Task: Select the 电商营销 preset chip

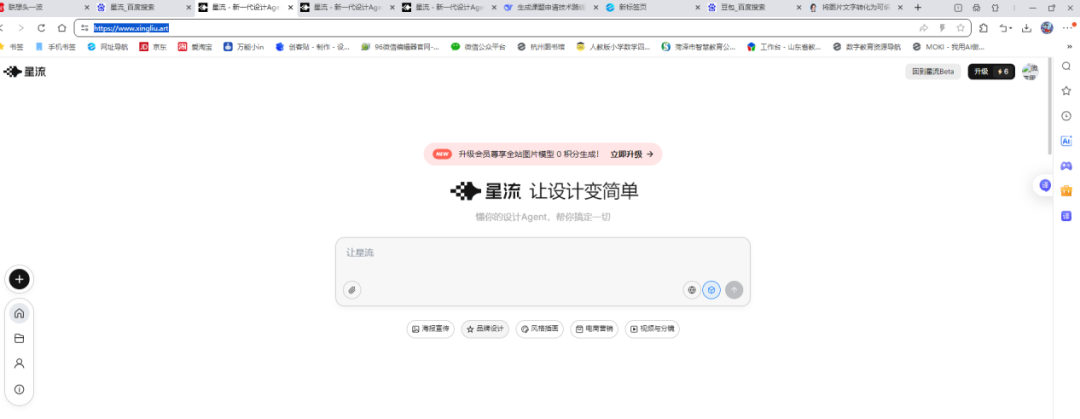Action: 594,329
